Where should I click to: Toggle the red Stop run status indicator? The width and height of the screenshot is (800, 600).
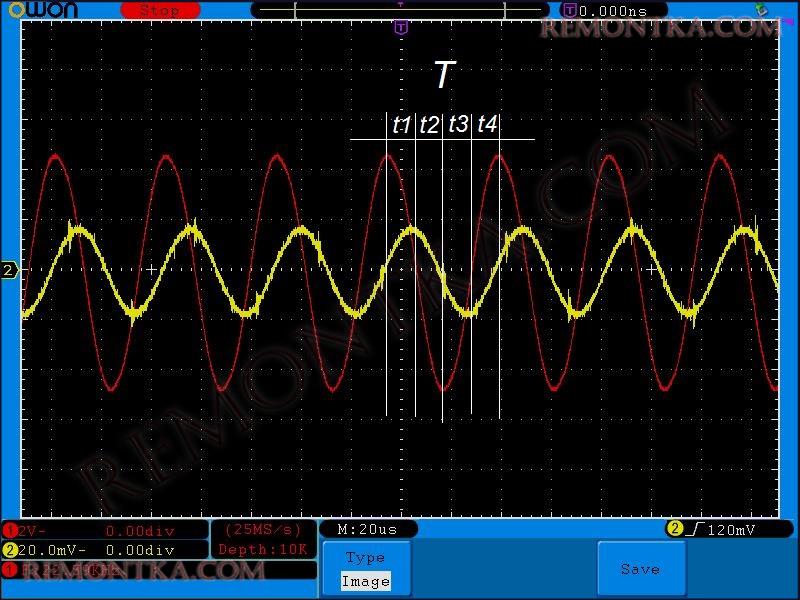tap(159, 10)
